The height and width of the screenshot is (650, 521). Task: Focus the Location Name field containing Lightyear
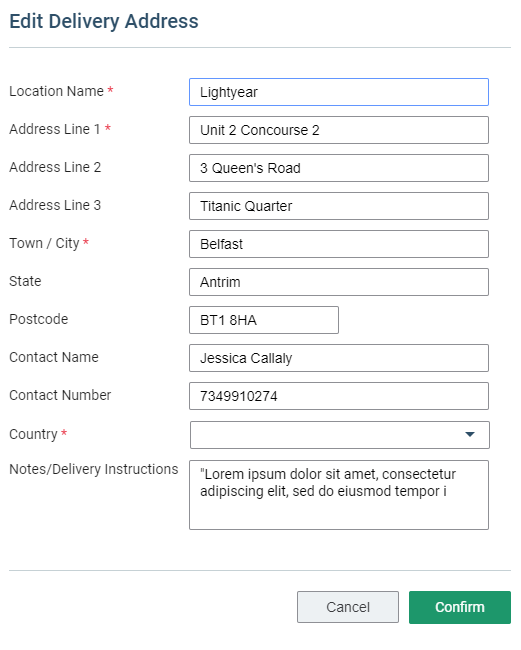(x=339, y=92)
